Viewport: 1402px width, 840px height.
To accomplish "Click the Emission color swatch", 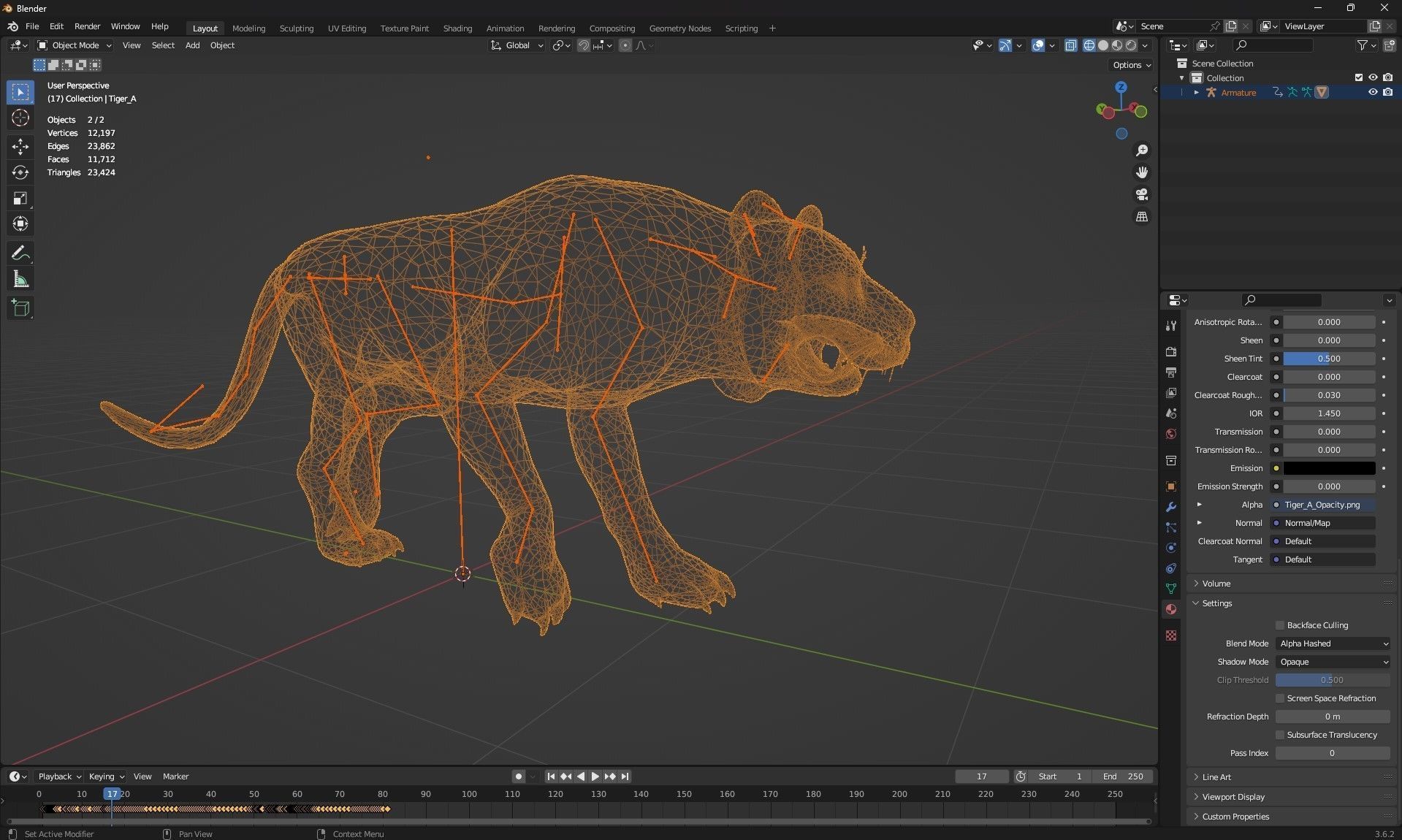I will [1329, 468].
